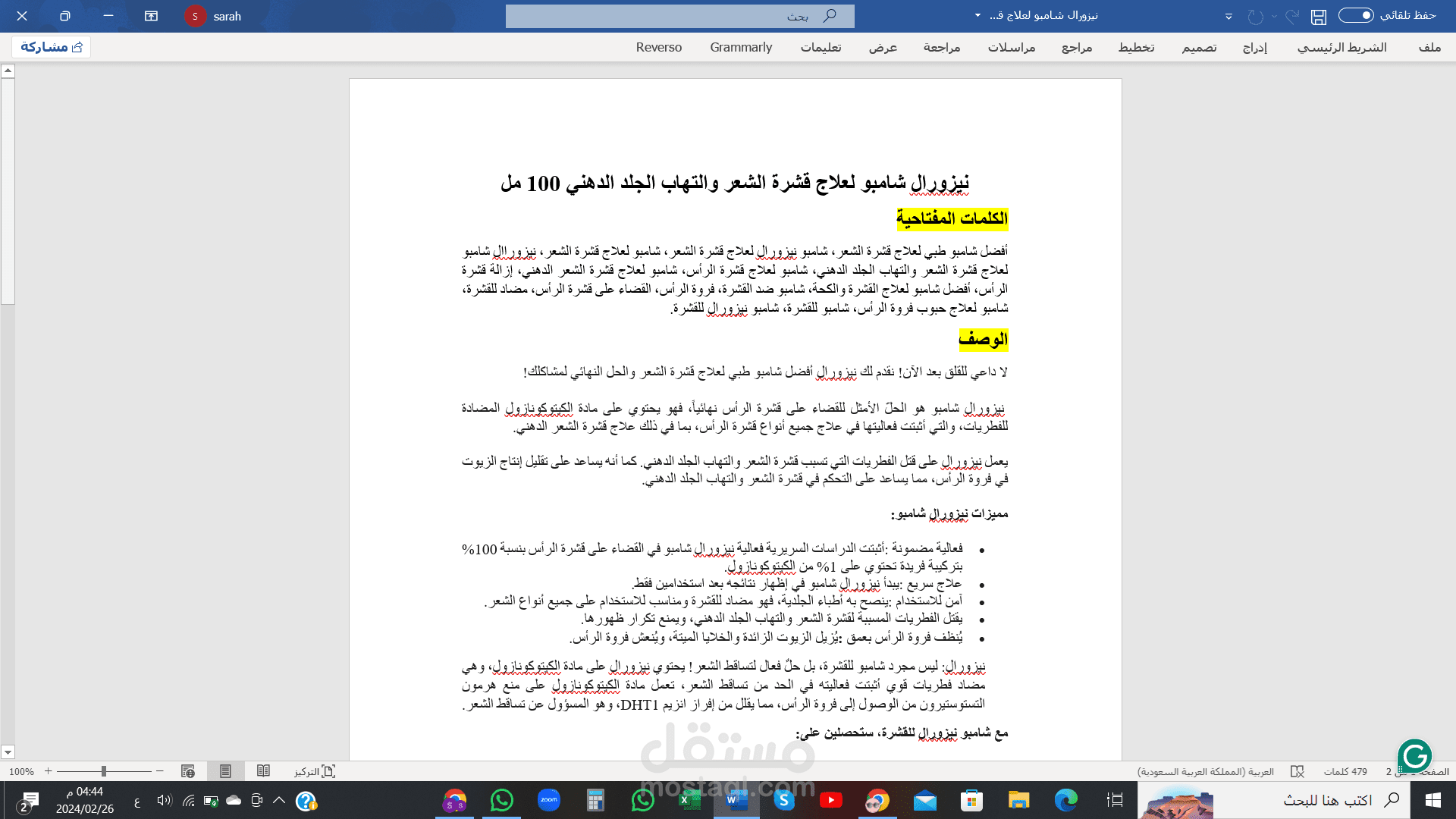Open the Review (مراجعة) tab
The height and width of the screenshot is (819, 1456).
coord(942,47)
